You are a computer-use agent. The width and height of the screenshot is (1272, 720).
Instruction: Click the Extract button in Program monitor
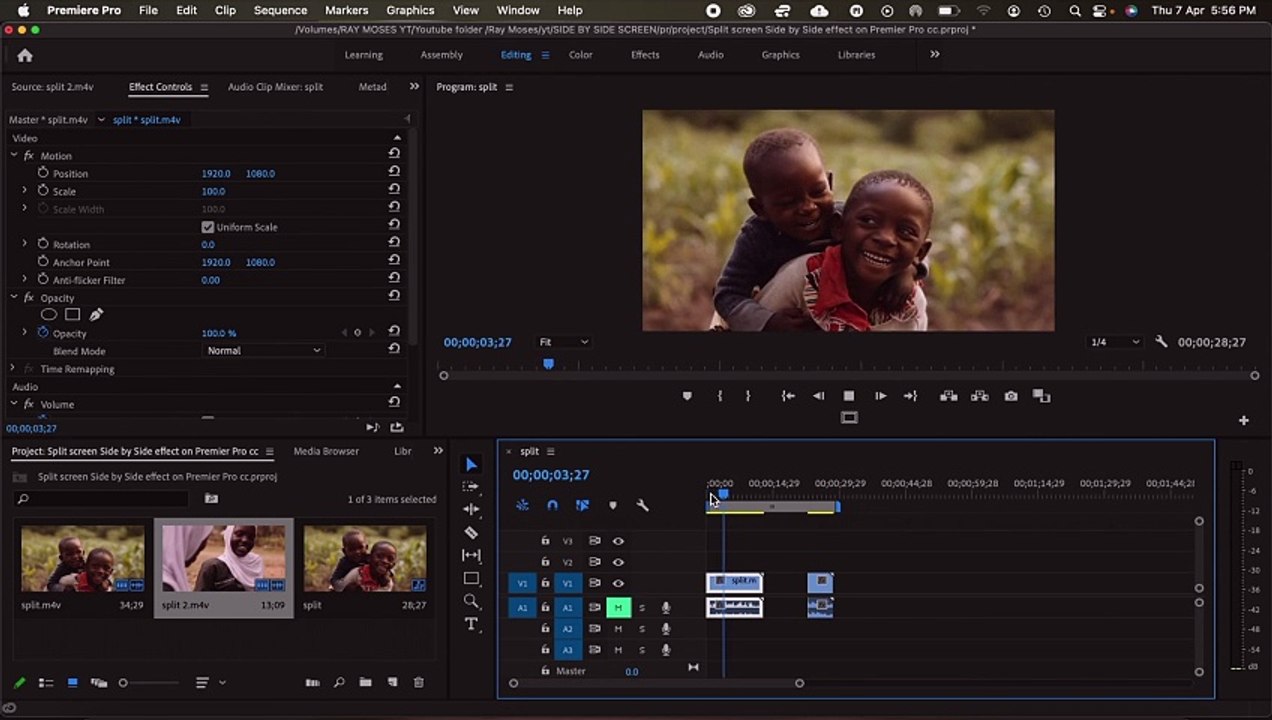pyautogui.click(x=979, y=396)
